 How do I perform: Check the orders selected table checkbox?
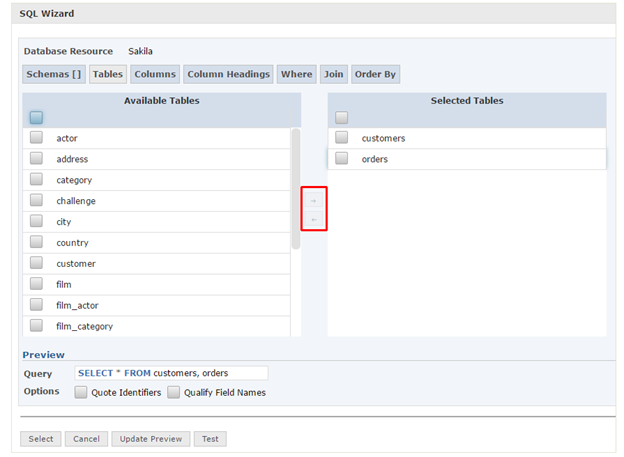click(341, 158)
